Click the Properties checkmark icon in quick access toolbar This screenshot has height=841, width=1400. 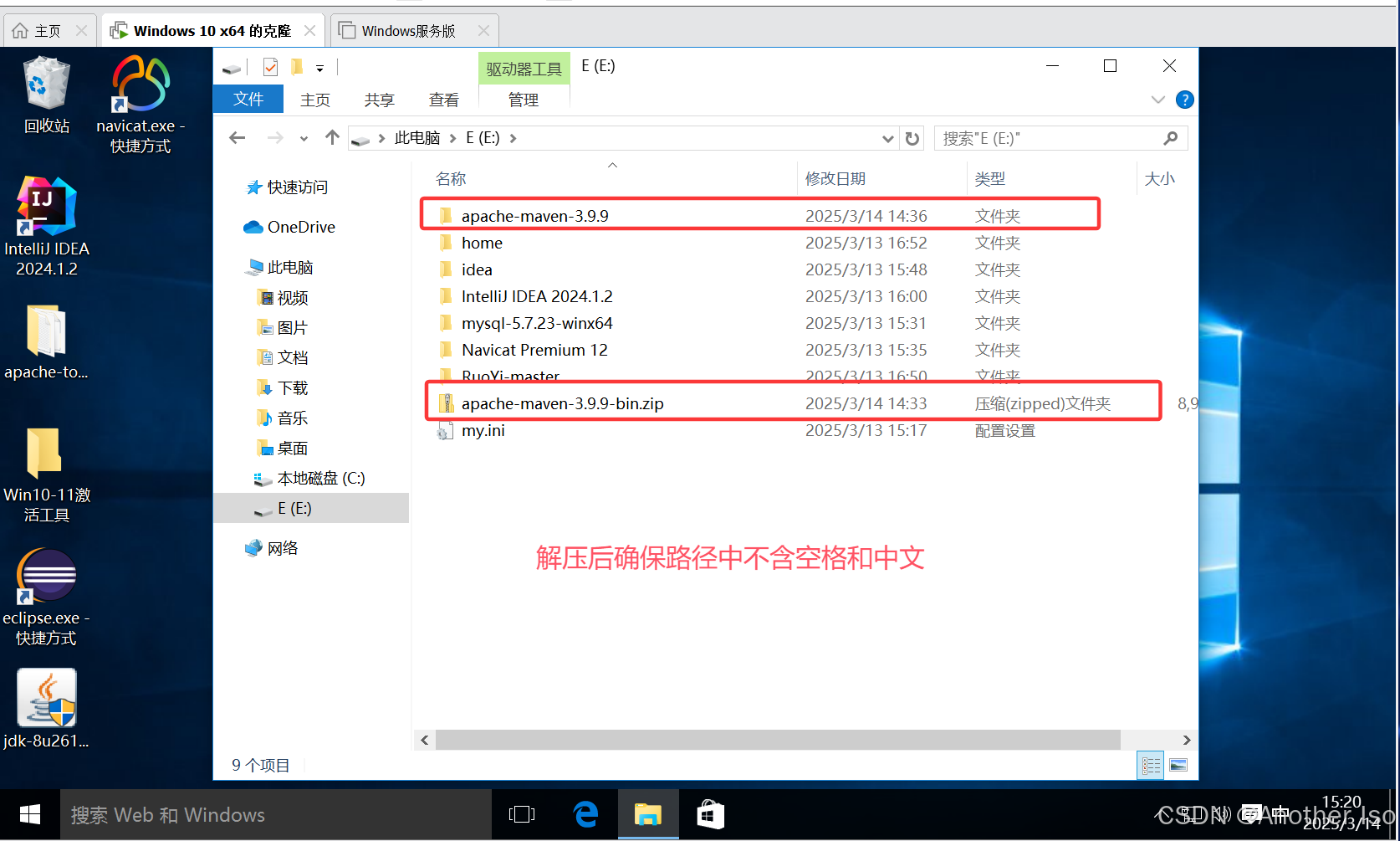[x=270, y=67]
